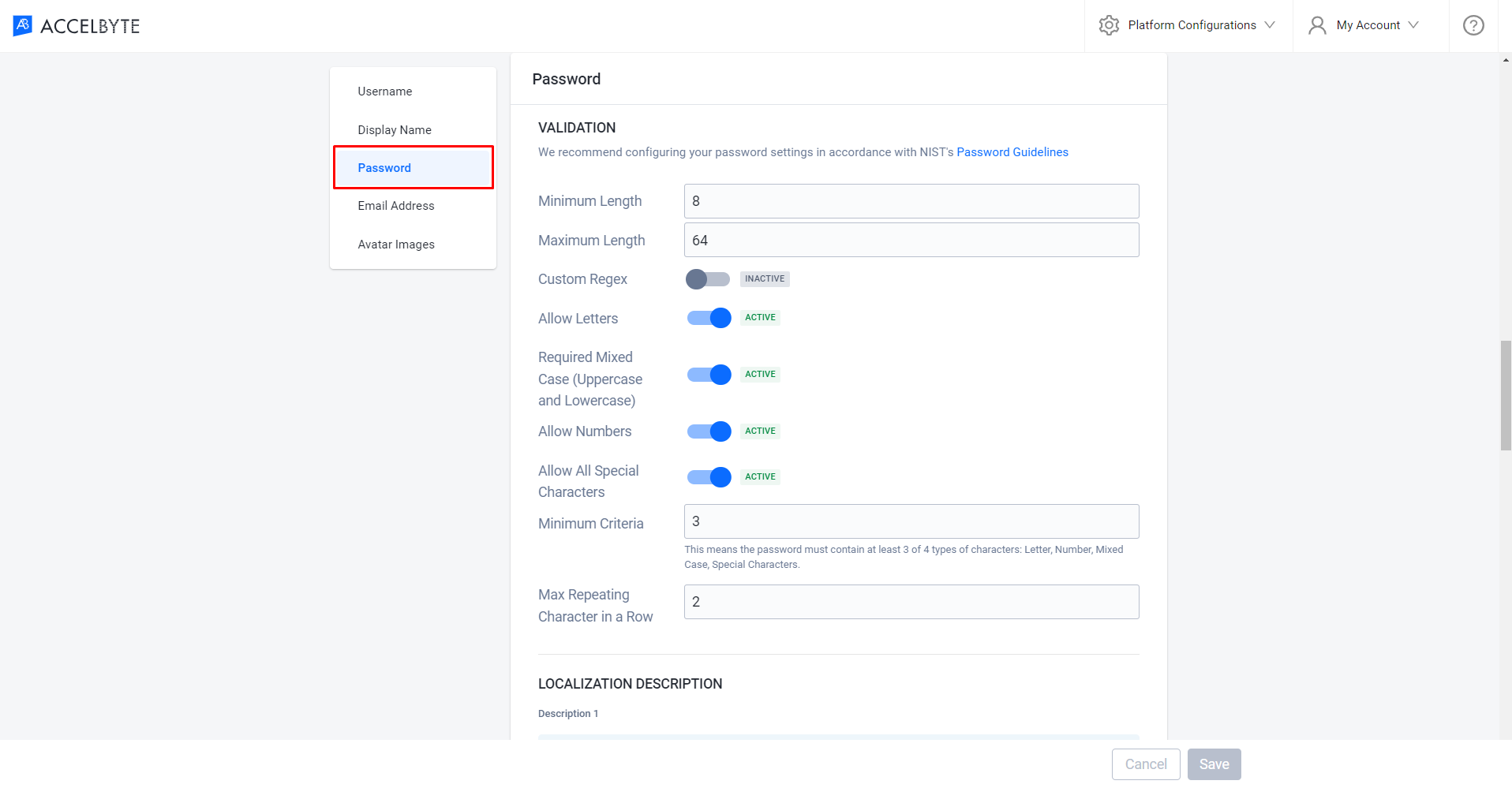Disable the Allow Numbers switch
The image size is (1512, 788).
(709, 431)
